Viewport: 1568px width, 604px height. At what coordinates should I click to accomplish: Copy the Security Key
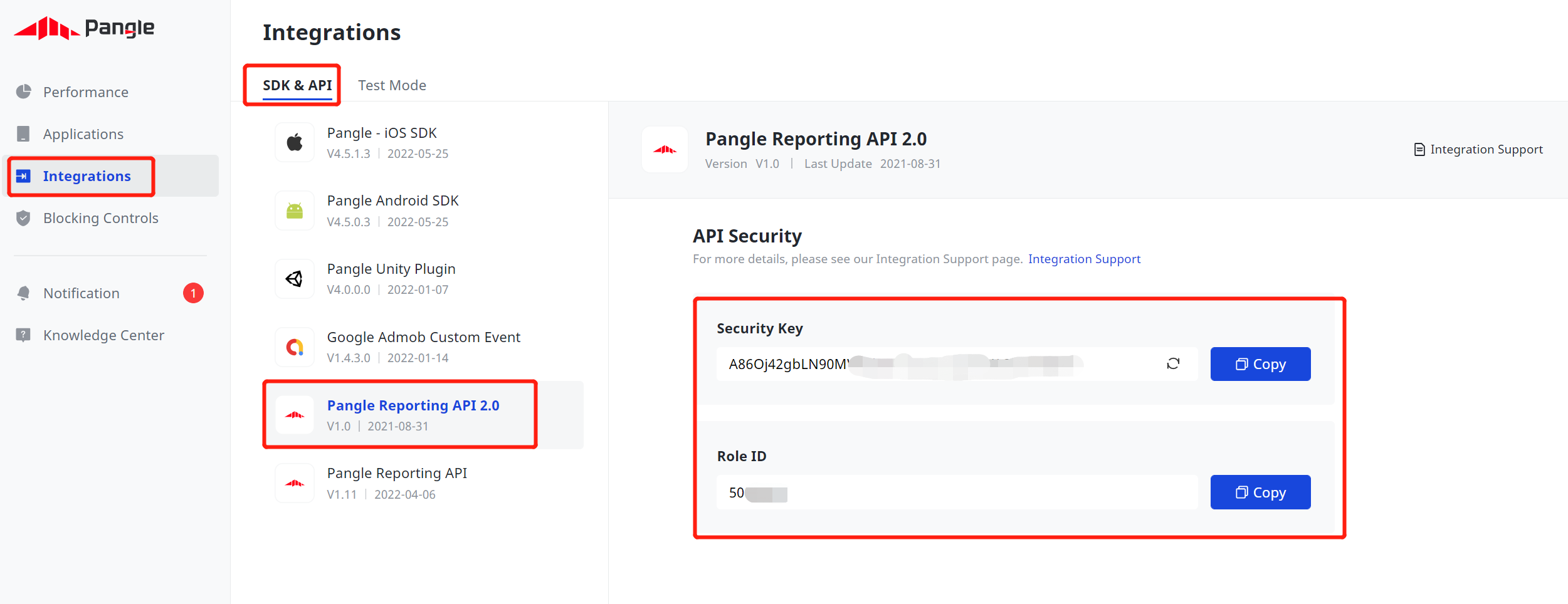pyautogui.click(x=1260, y=364)
